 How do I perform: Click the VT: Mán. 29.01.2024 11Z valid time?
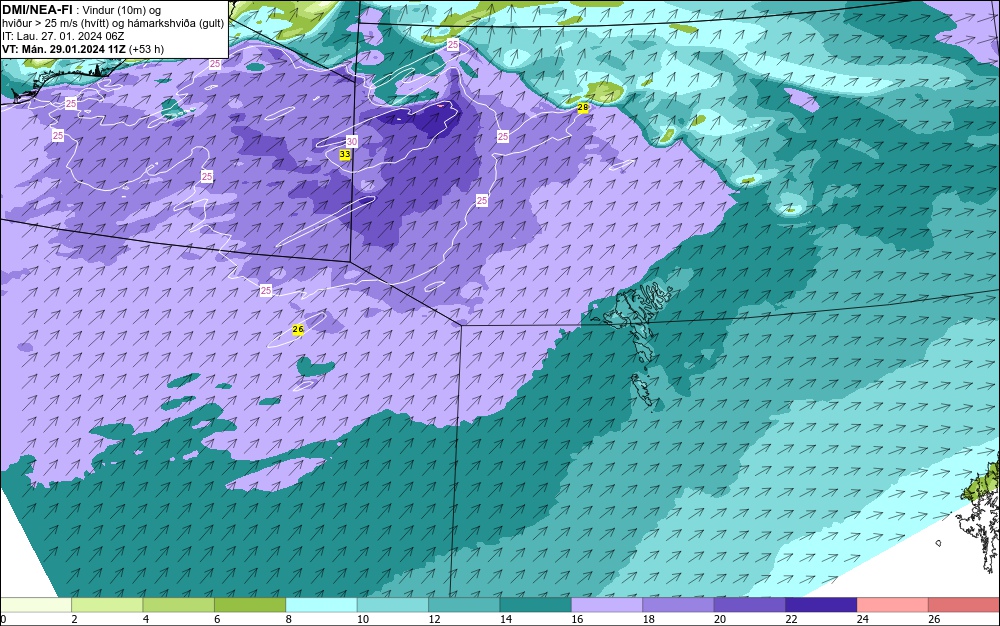(64, 49)
